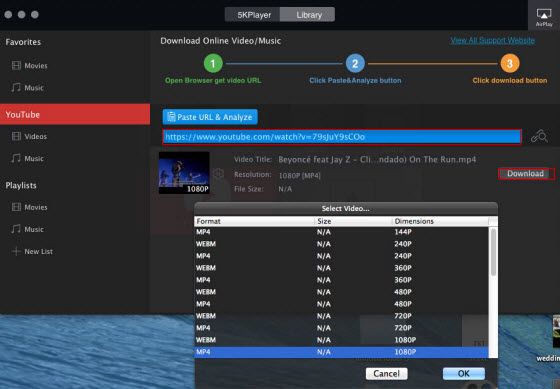Click the Download button
Image resolution: width=560 pixels, height=389 pixels.
pyautogui.click(x=526, y=174)
